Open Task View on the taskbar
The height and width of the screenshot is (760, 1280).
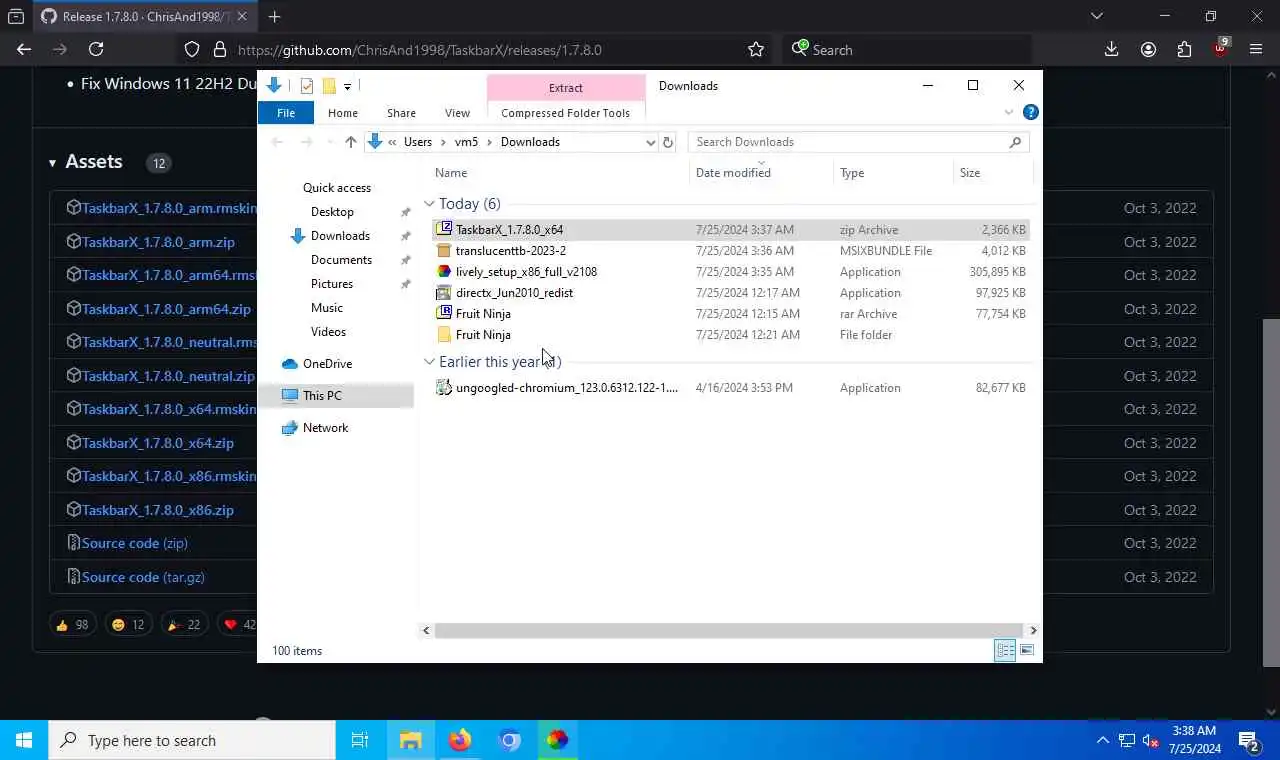(360, 740)
